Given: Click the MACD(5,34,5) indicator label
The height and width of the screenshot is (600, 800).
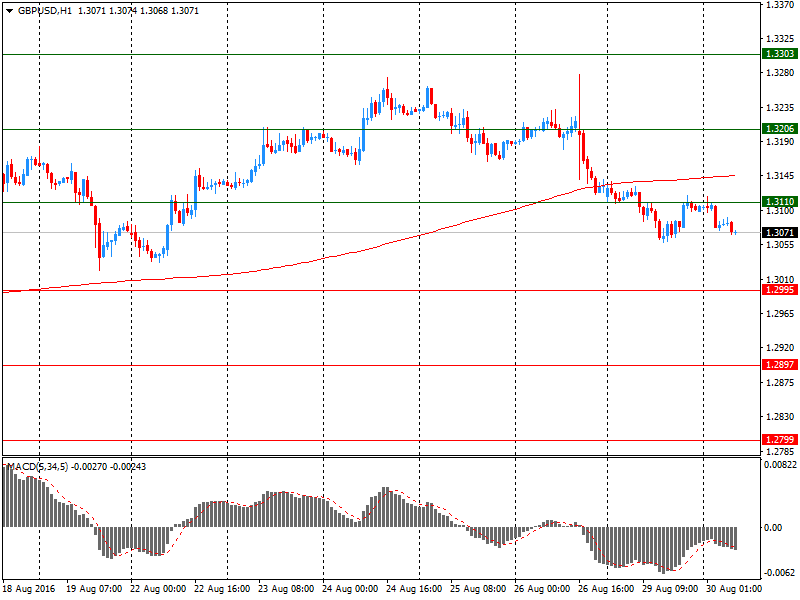Looking at the screenshot, I should [x=37, y=466].
